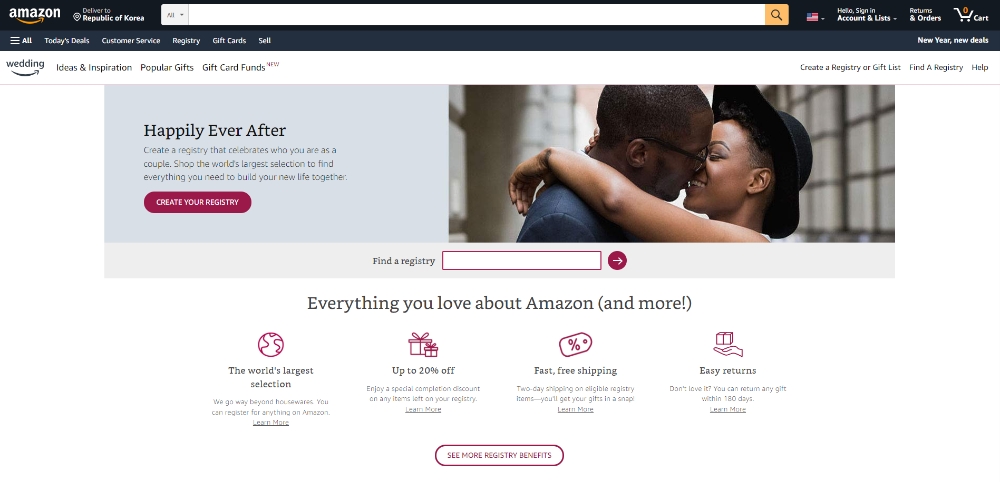Open the shopping cart icon

971,15
